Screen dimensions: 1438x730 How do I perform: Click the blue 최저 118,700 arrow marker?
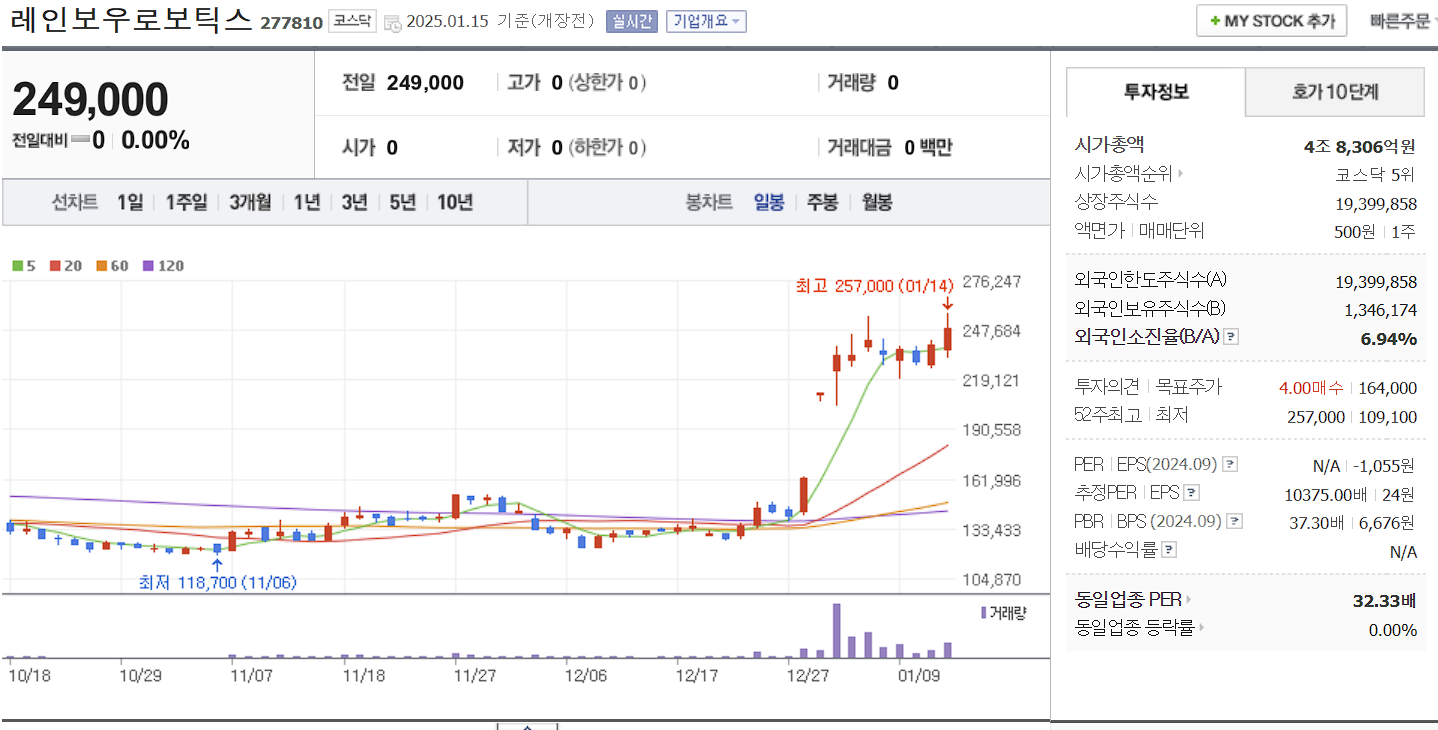tap(217, 564)
